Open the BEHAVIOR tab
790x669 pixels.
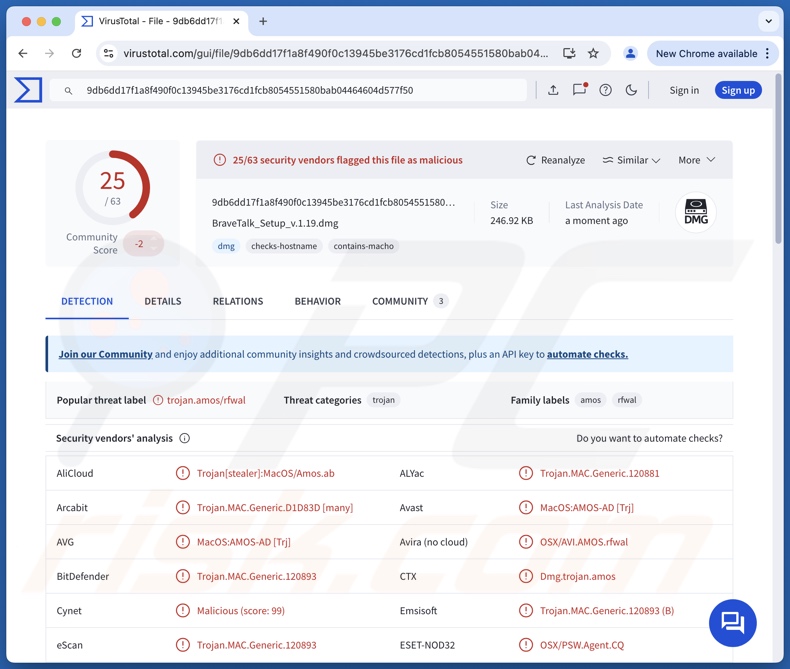317,301
